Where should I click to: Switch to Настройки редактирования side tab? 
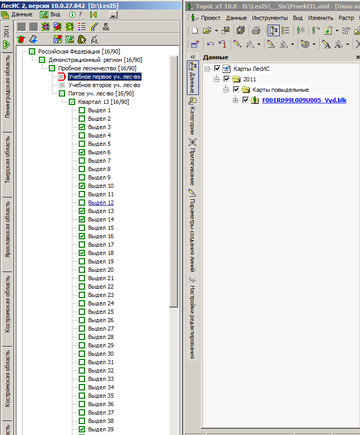(x=193, y=318)
